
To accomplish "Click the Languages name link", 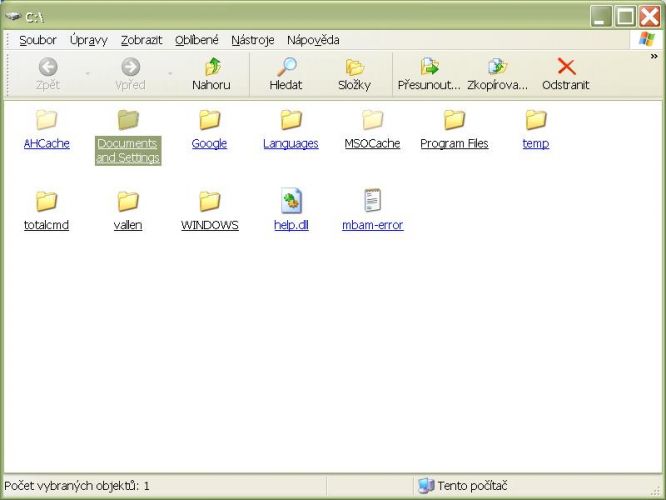I will click(x=291, y=144).
